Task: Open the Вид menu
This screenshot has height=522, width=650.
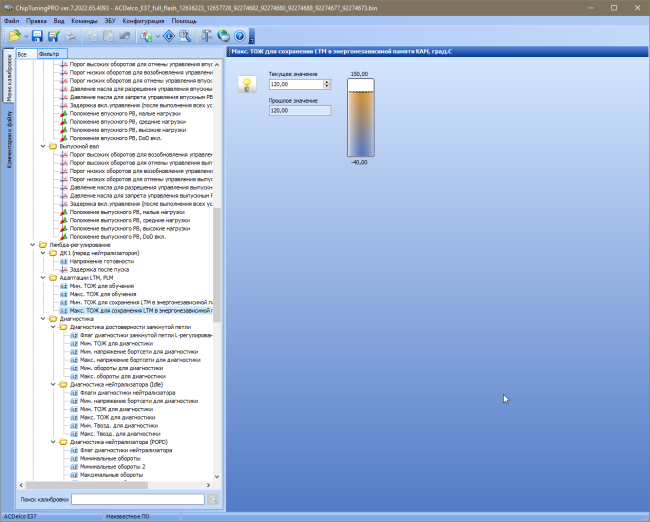Action: point(59,21)
